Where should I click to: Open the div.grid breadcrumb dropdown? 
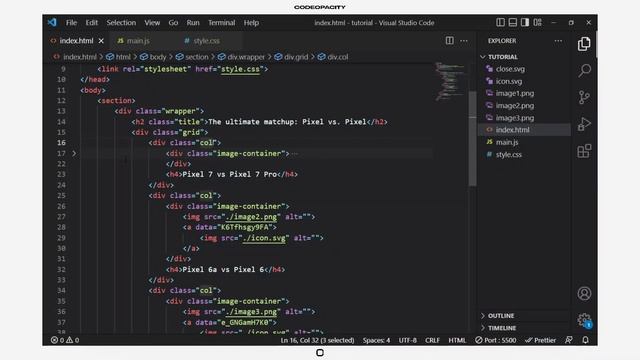[291, 57]
